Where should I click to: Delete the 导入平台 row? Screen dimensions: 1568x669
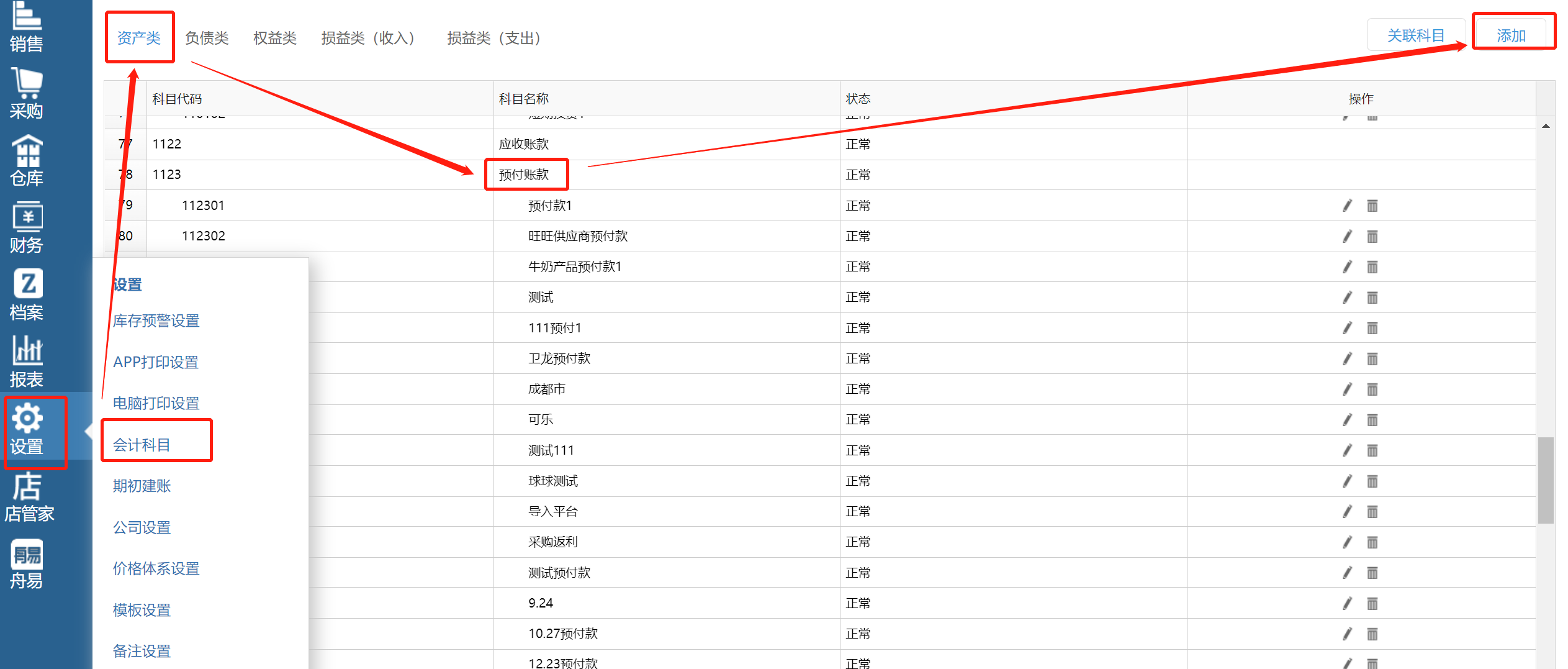pyautogui.click(x=1372, y=512)
